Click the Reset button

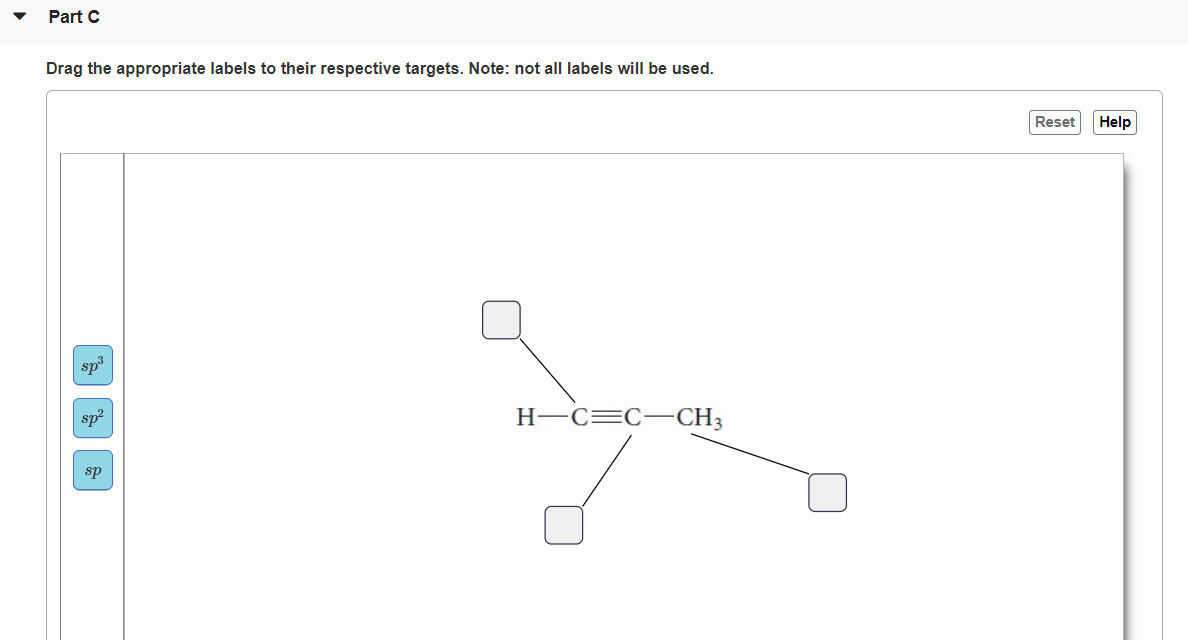(1055, 122)
